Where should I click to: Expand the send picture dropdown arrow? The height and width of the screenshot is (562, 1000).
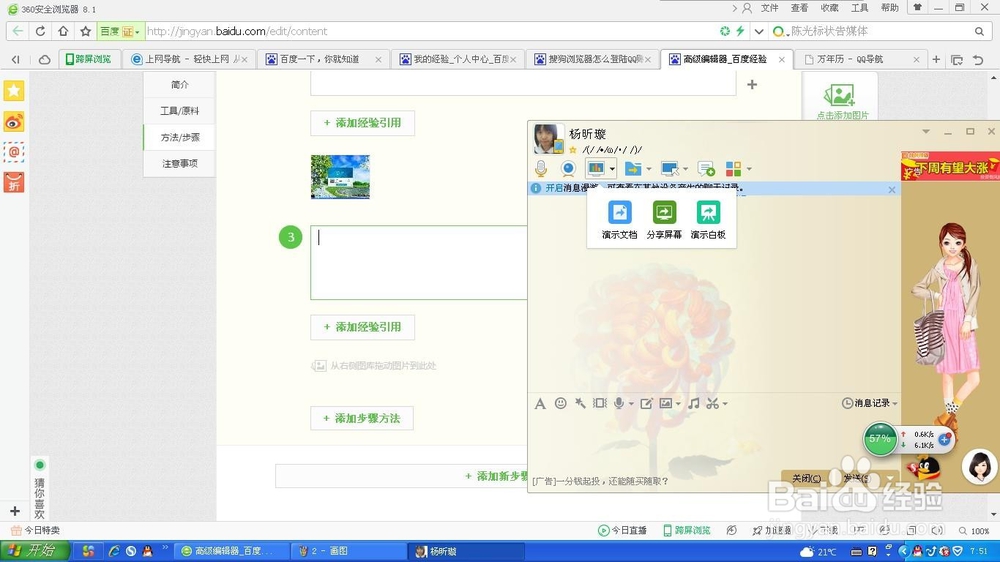[x=678, y=404]
